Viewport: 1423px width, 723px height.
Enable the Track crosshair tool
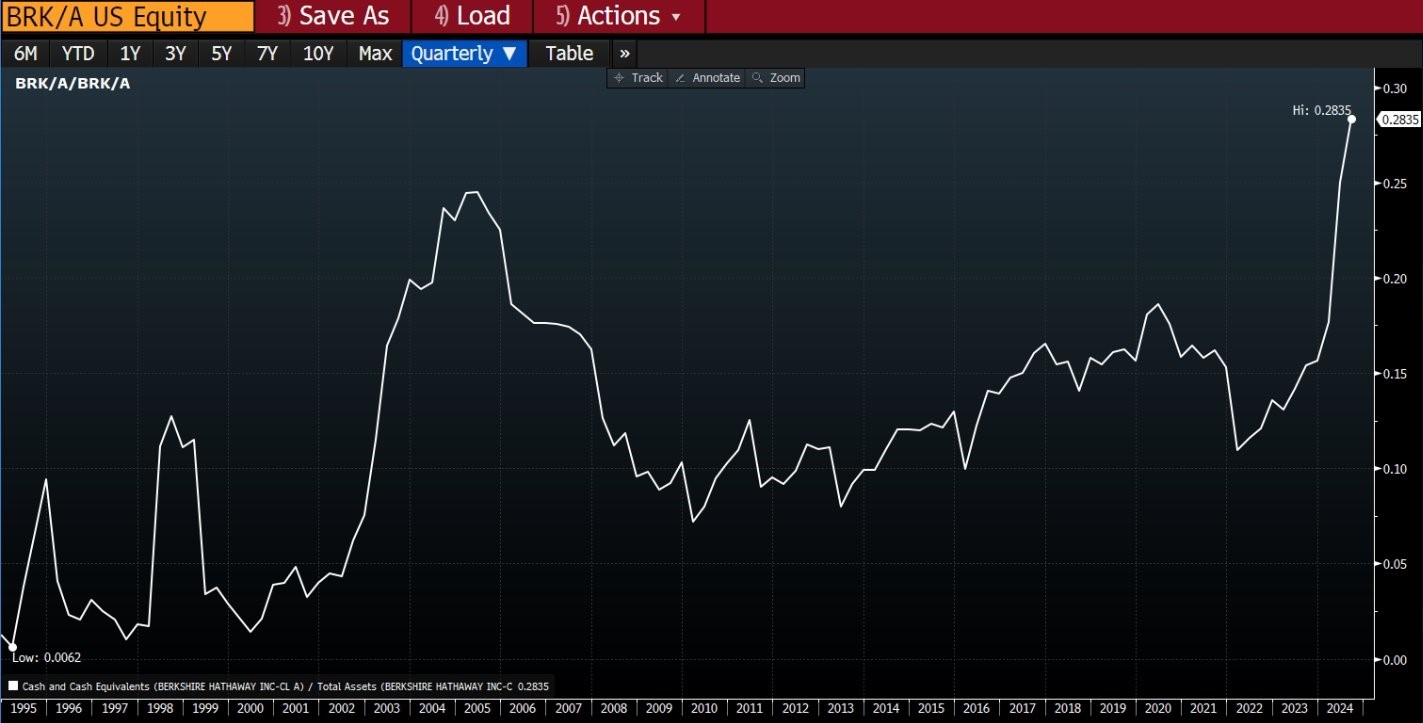638,78
